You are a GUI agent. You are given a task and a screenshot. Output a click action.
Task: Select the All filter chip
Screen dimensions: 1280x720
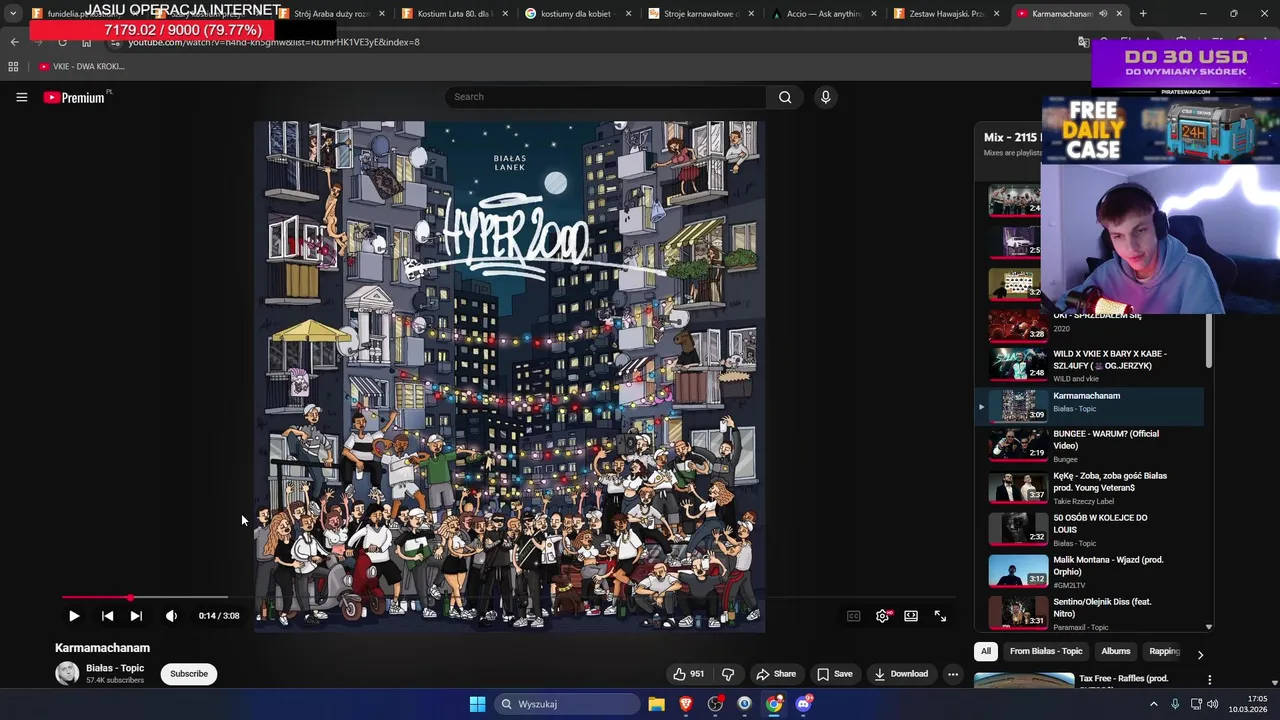click(x=986, y=651)
